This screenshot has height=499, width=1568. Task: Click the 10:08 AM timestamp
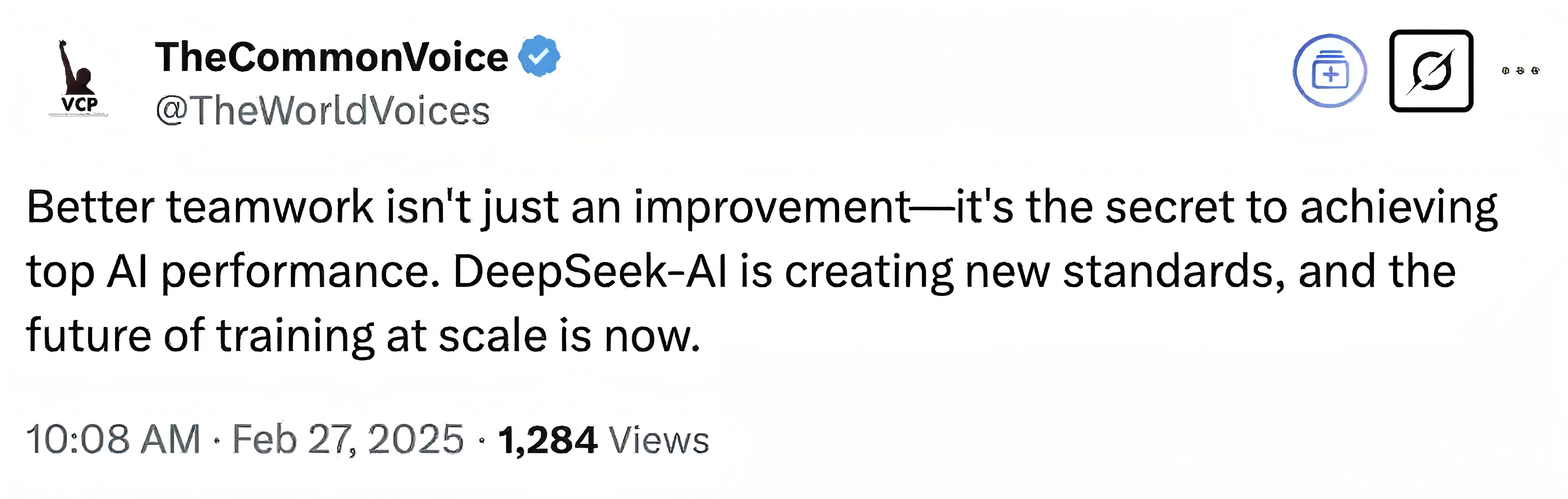pos(113,439)
